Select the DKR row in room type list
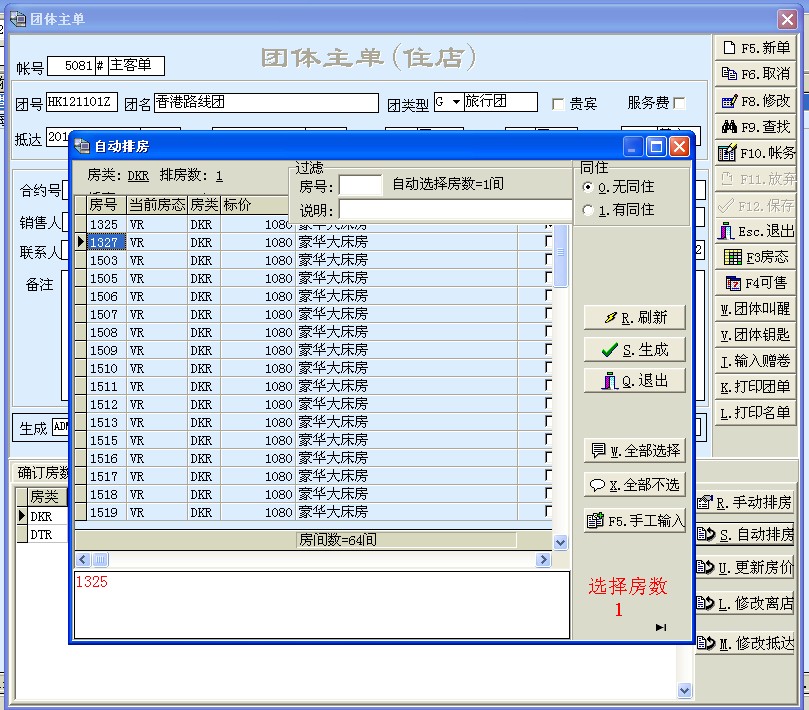809x710 pixels. tap(41, 516)
